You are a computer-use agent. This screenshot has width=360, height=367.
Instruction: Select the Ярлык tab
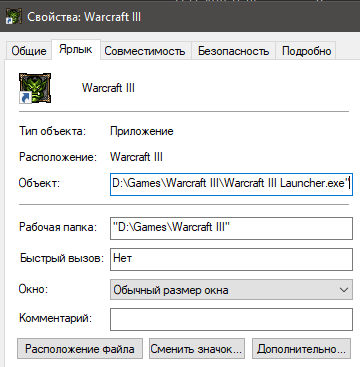tap(76, 50)
